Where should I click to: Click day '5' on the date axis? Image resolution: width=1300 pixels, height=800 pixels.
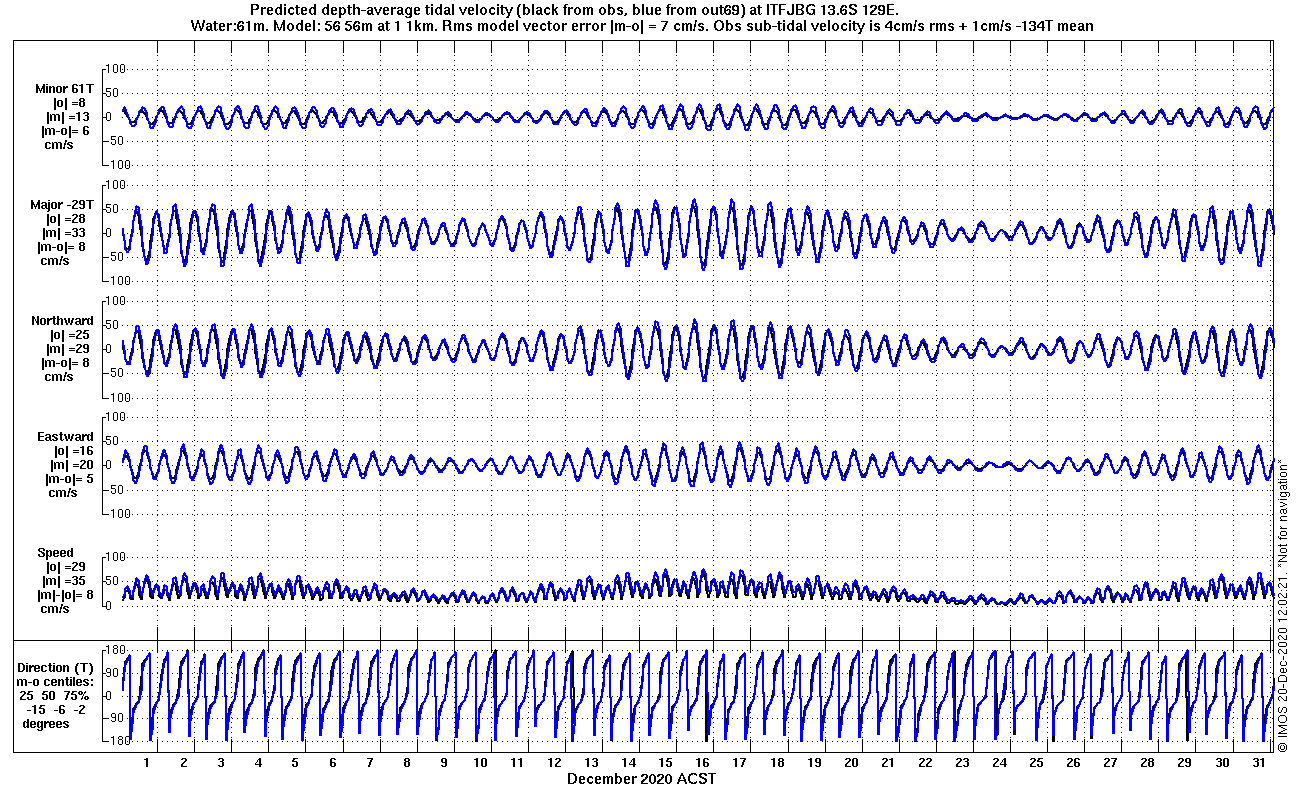click(295, 763)
